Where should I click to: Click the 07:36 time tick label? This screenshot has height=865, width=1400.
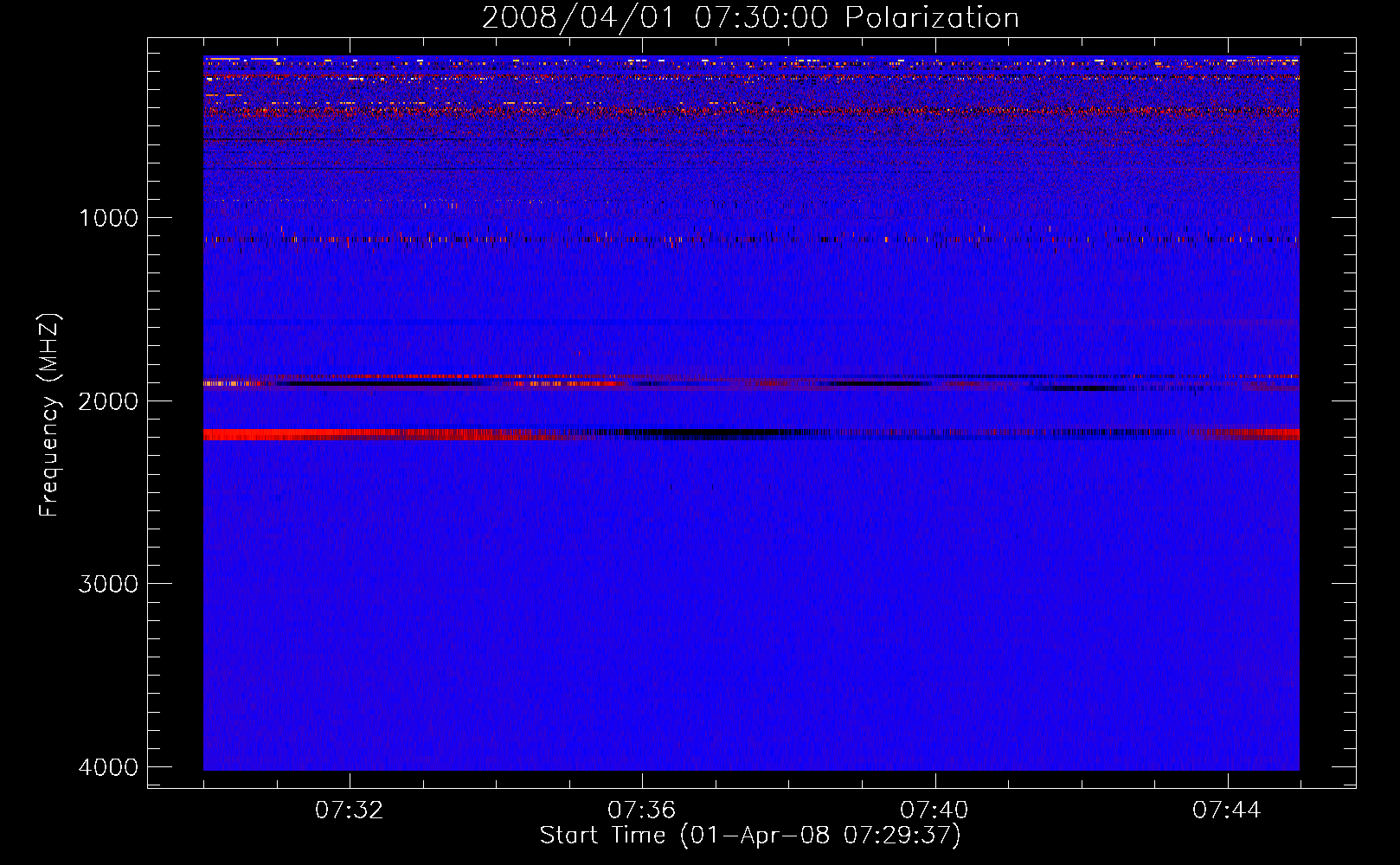point(642,811)
